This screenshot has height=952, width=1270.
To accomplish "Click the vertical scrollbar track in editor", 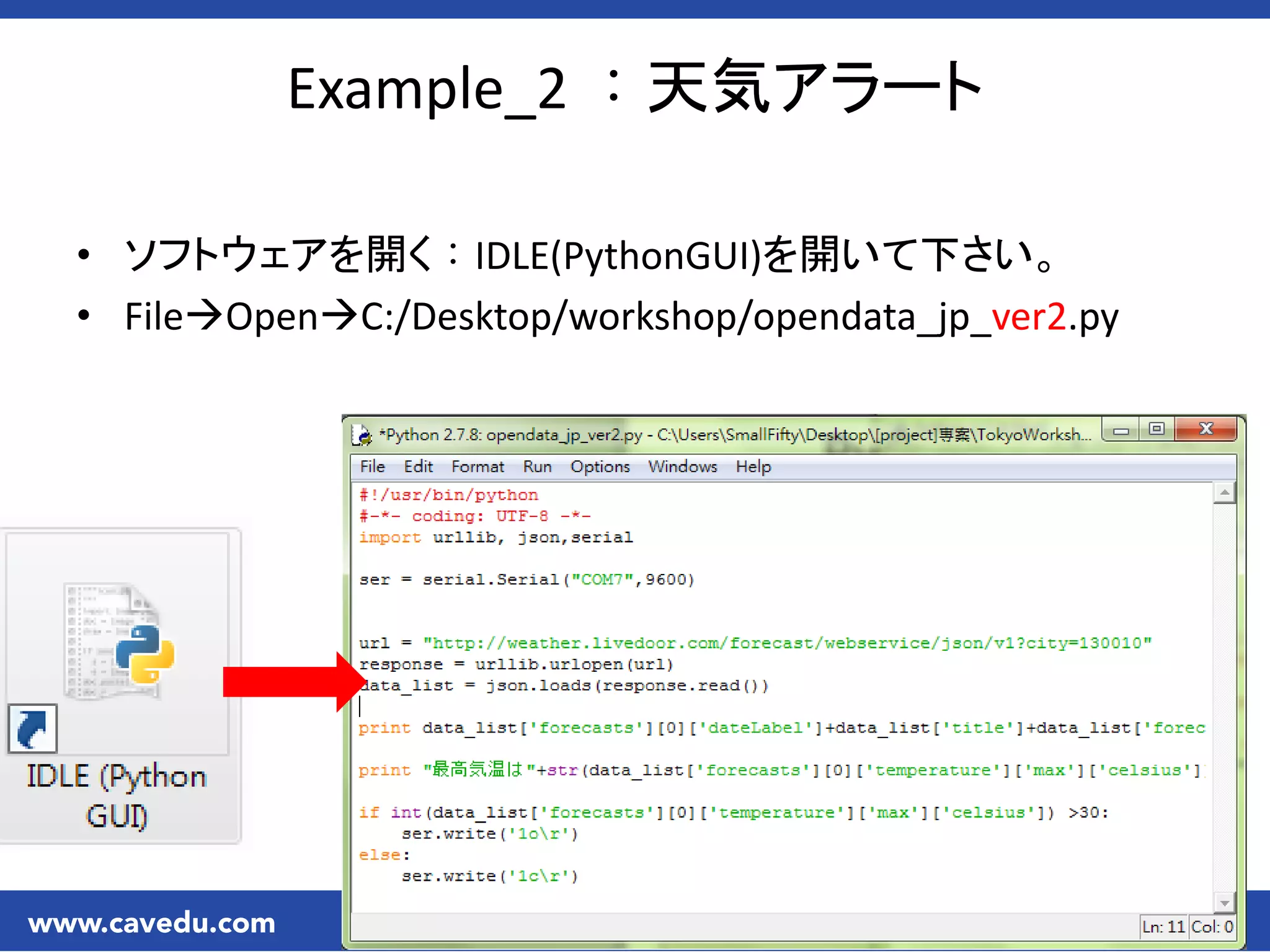I will pos(1224,698).
